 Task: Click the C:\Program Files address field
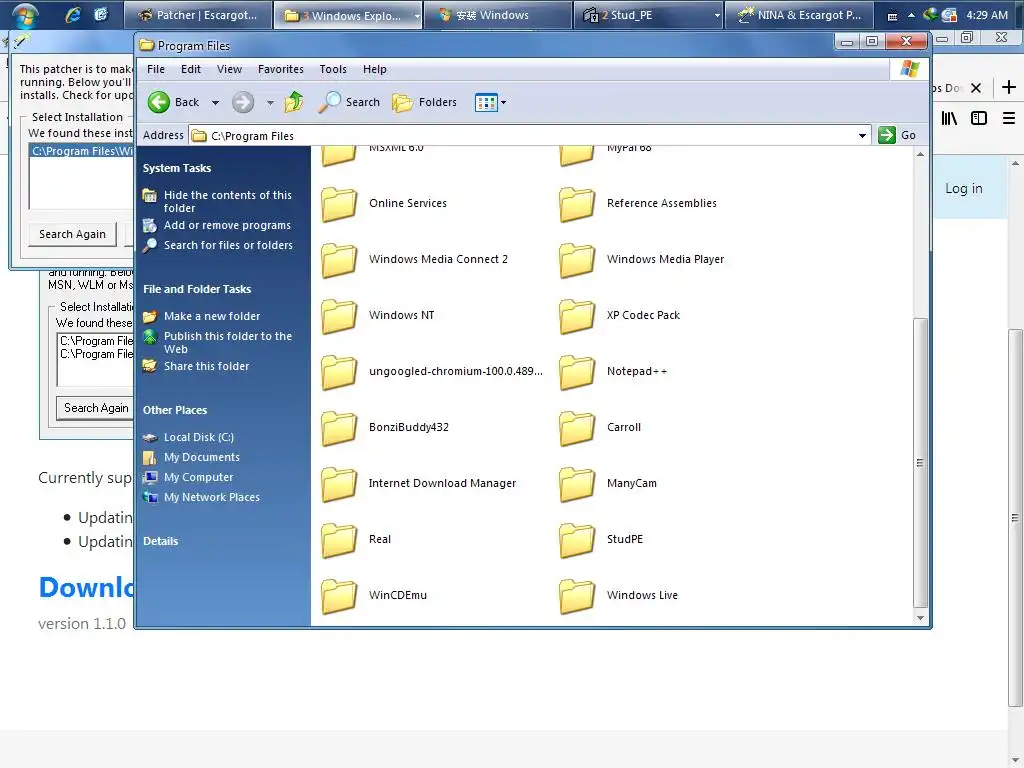(529, 136)
